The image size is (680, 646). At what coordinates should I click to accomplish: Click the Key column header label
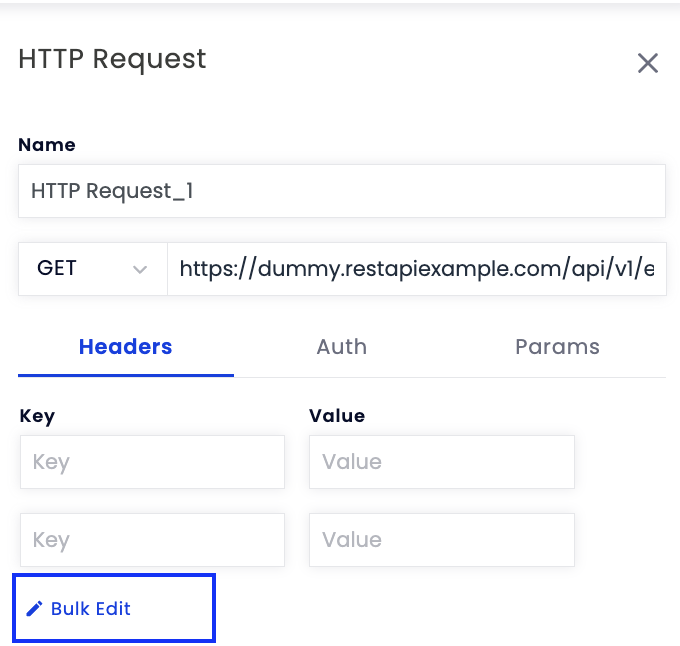point(37,416)
